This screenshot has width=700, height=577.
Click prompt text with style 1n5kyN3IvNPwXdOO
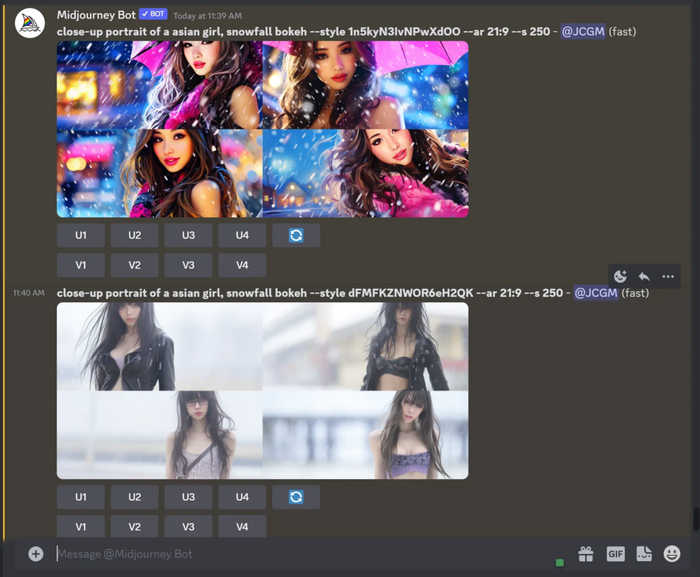(x=303, y=32)
